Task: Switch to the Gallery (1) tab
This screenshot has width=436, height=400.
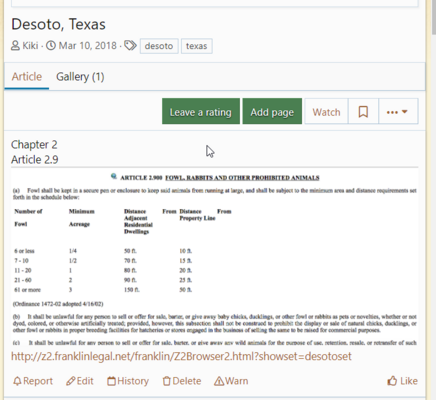Action: coord(80,77)
